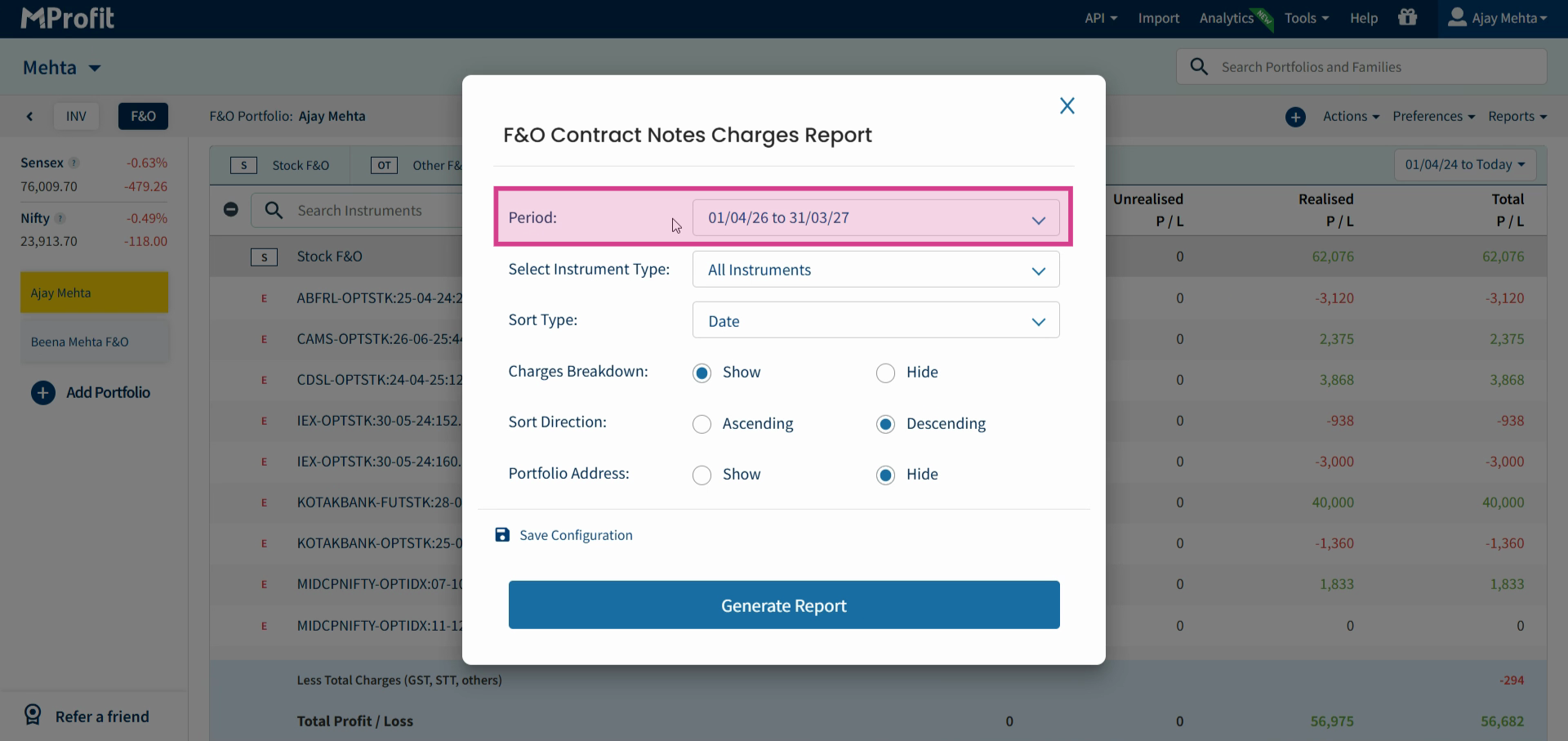Switch to the INV tab
This screenshot has width=1568, height=741.
(x=76, y=117)
